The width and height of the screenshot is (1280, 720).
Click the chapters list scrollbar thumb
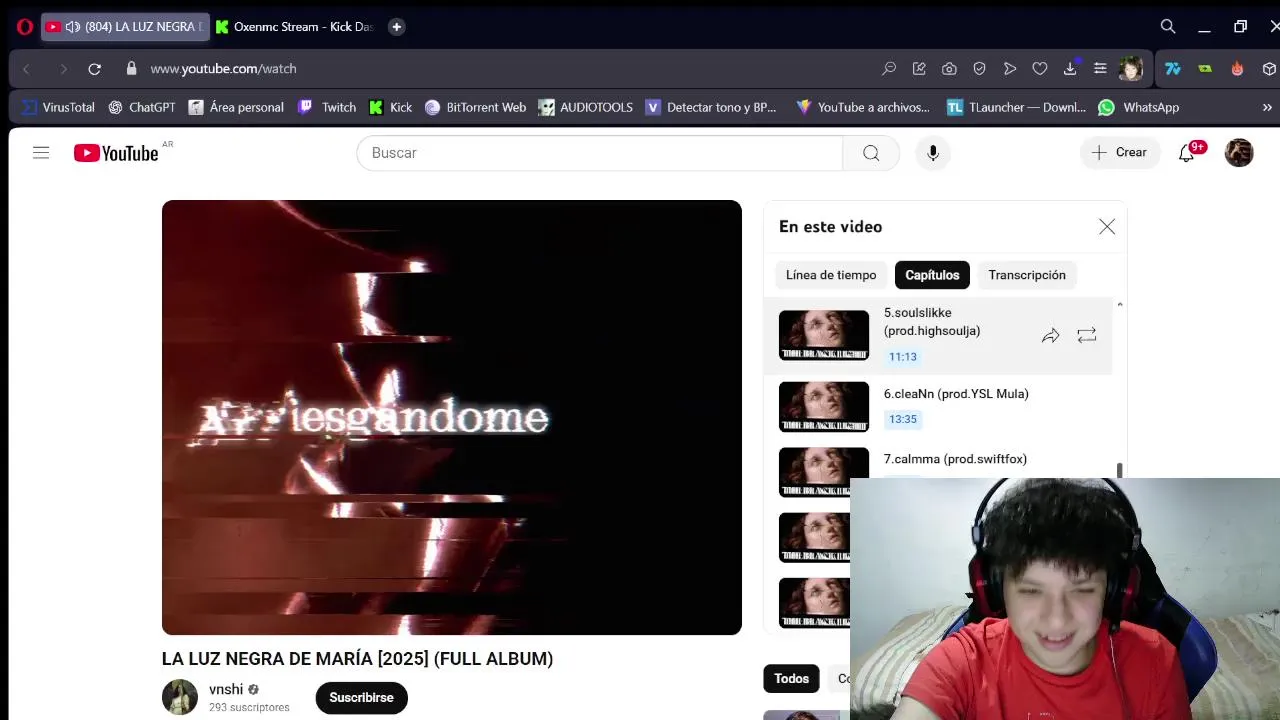coord(1119,470)
